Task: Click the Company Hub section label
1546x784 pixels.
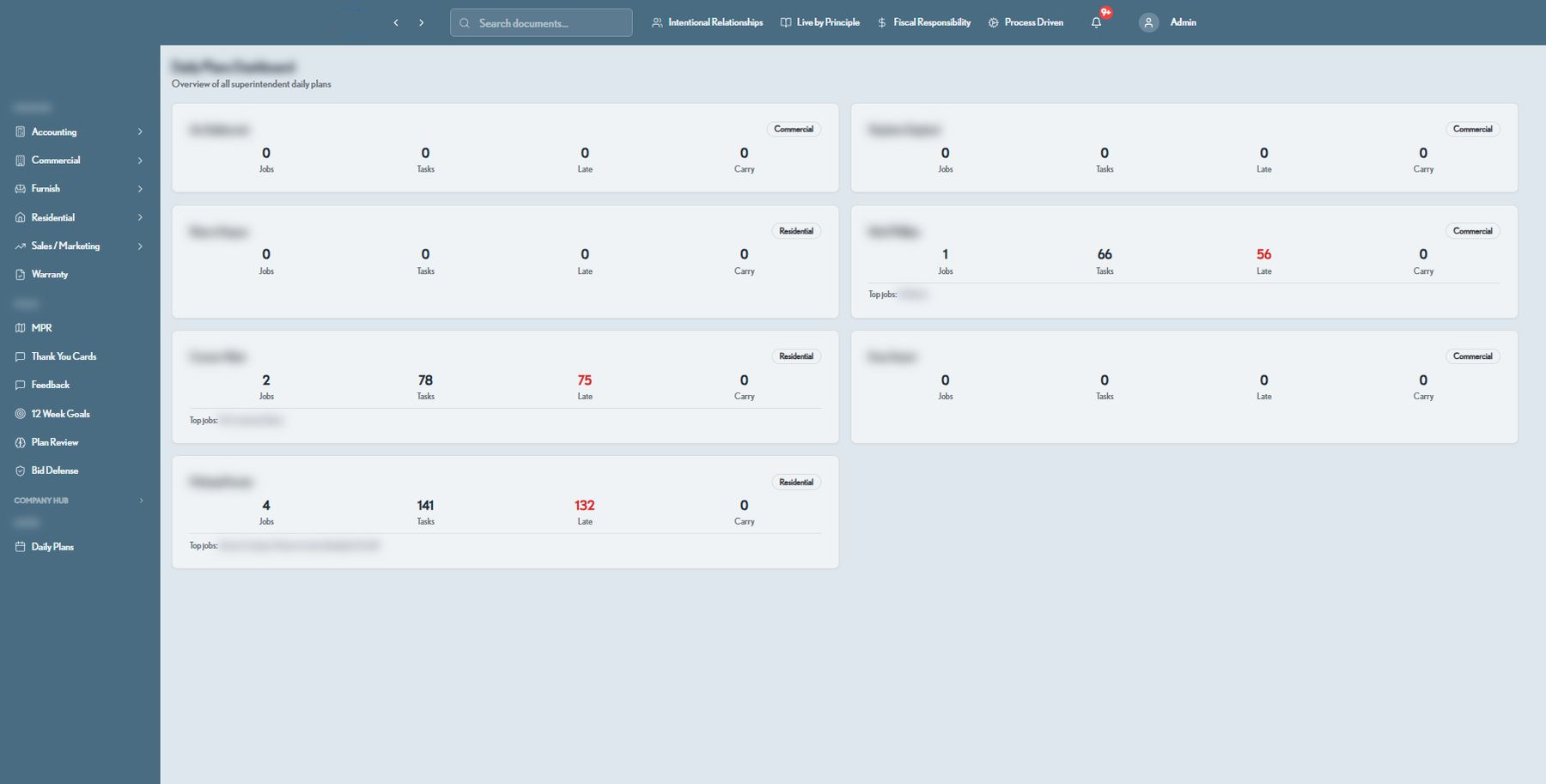Action: pyautogui.click(x=41, y=501)
